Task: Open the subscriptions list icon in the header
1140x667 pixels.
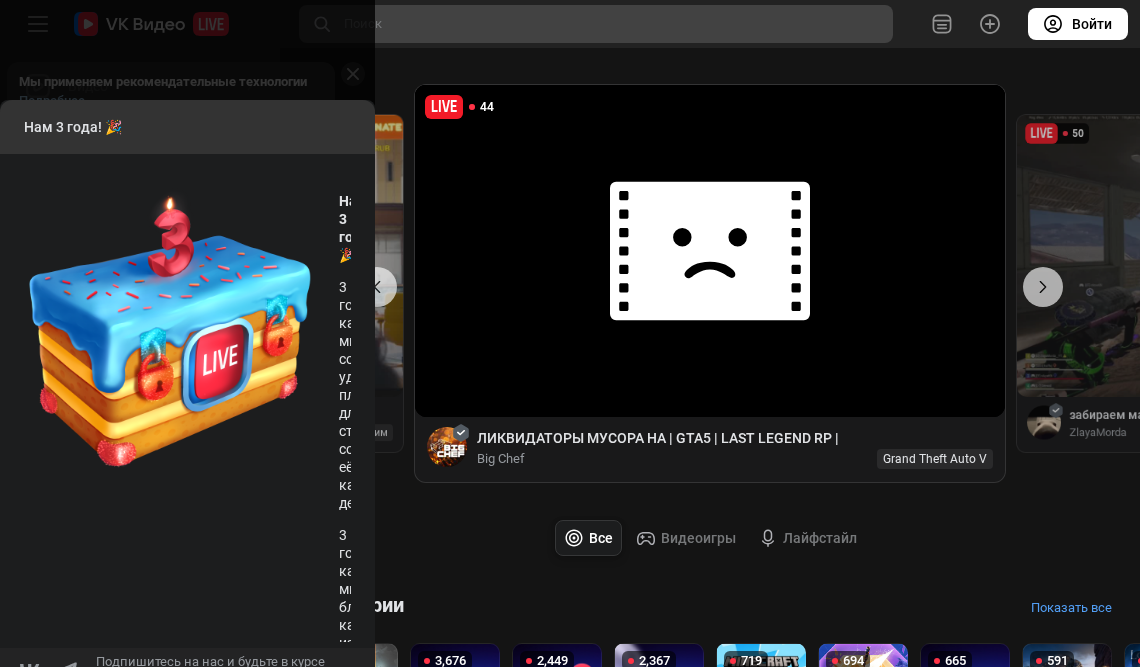Action: tap(942, 24)
